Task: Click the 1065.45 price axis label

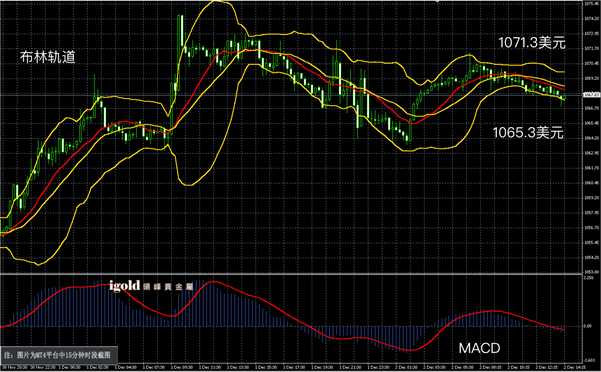Action: point(591,123)
